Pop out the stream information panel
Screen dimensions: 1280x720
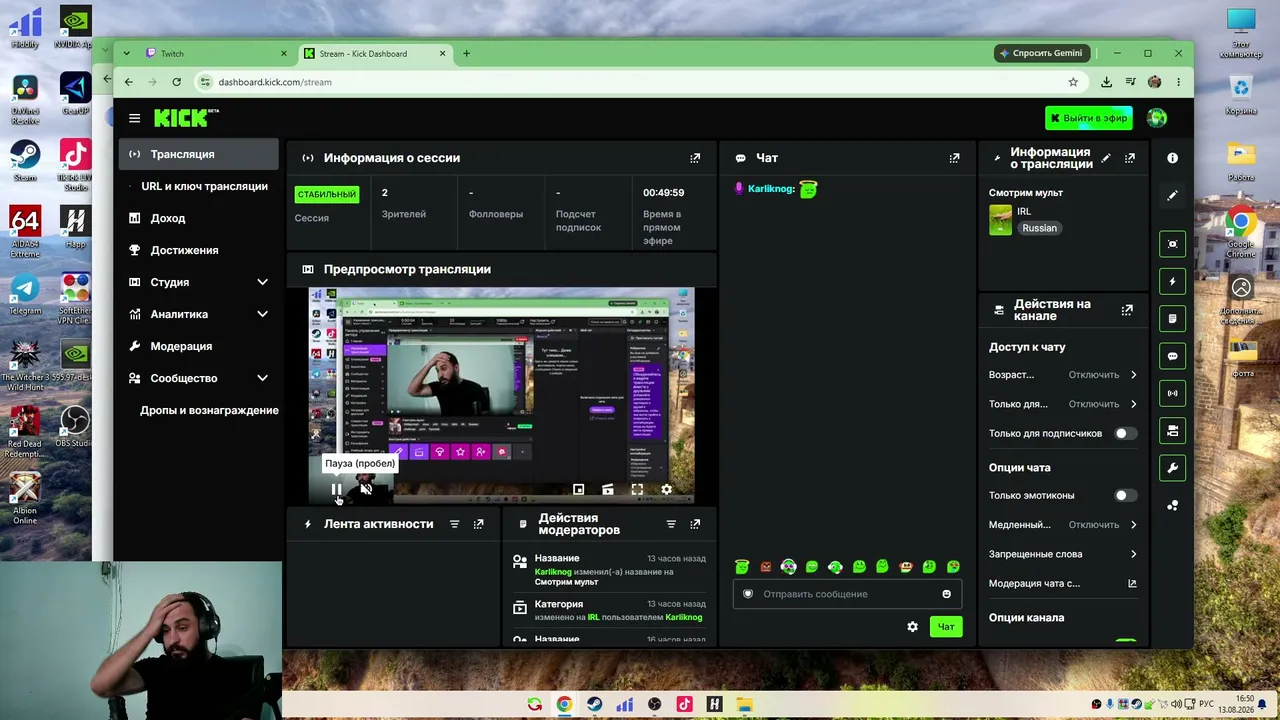(x=1130, y=158)
